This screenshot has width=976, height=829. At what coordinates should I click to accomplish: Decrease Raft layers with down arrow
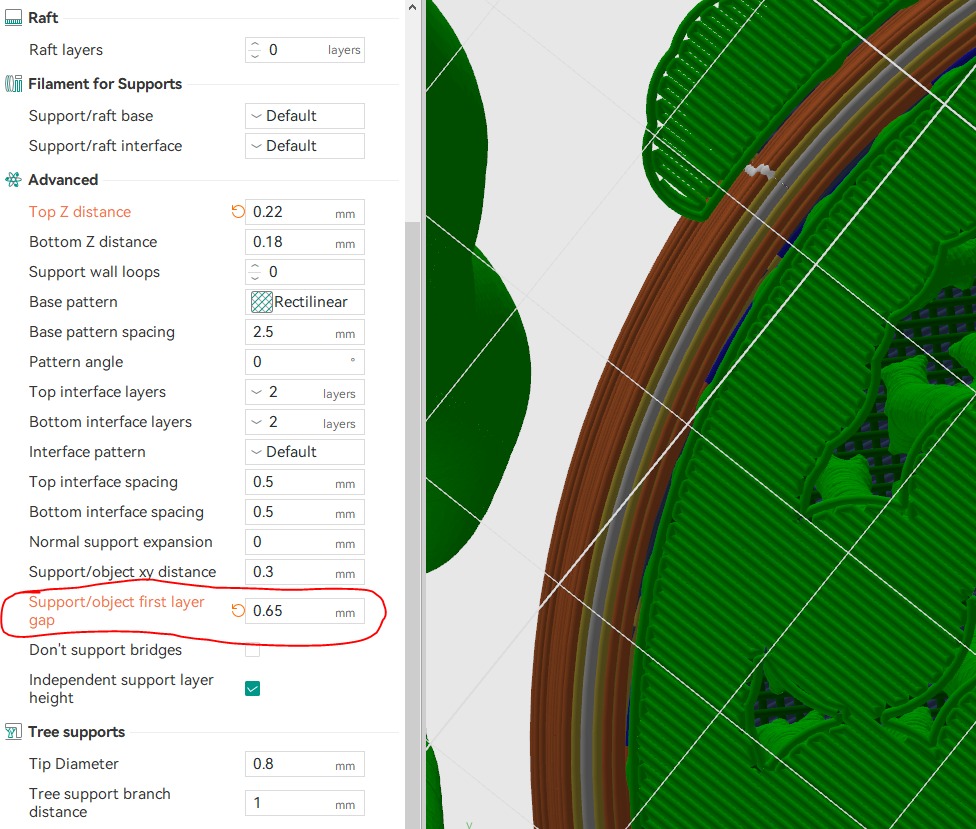[x=255, y=55]
